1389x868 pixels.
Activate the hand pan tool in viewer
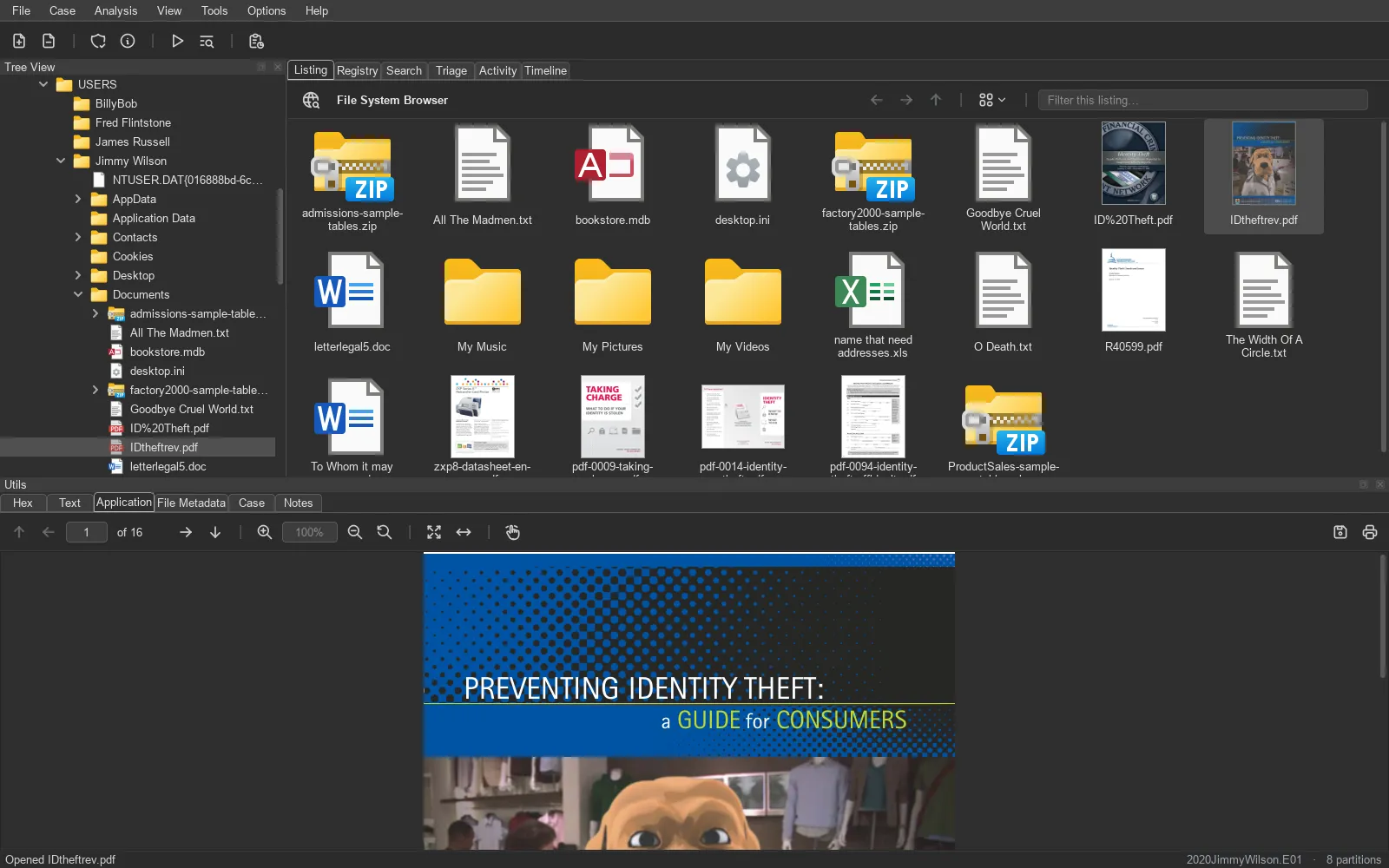pos(513,532)
